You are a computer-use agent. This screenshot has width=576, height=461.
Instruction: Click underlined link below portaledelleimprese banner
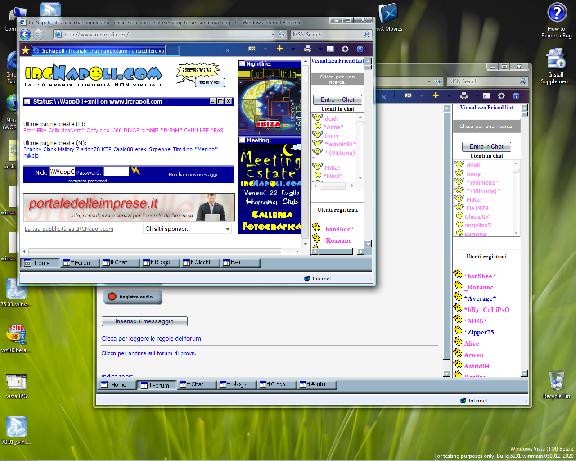pos(69,229)
